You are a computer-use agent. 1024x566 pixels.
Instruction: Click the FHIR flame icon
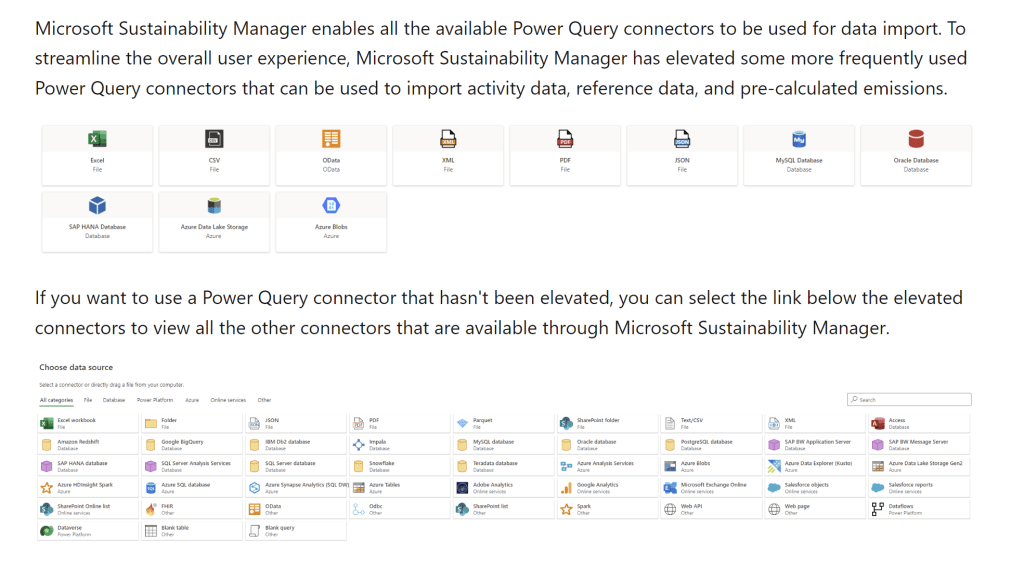pos(150,509)
